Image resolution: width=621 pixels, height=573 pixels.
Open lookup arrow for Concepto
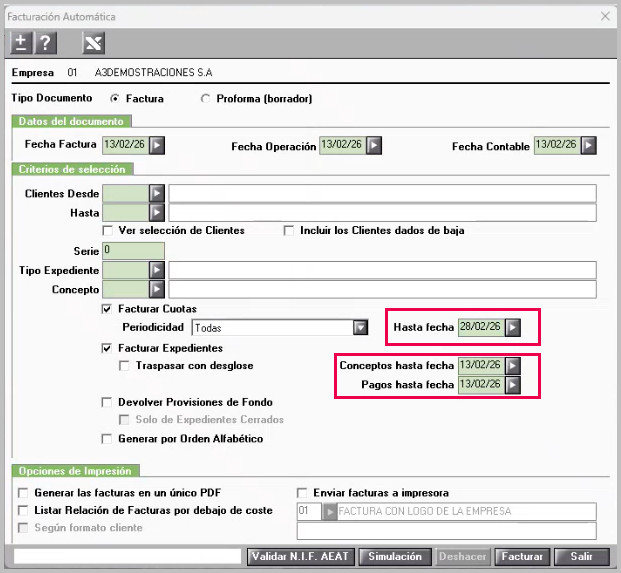coord(157,289)
